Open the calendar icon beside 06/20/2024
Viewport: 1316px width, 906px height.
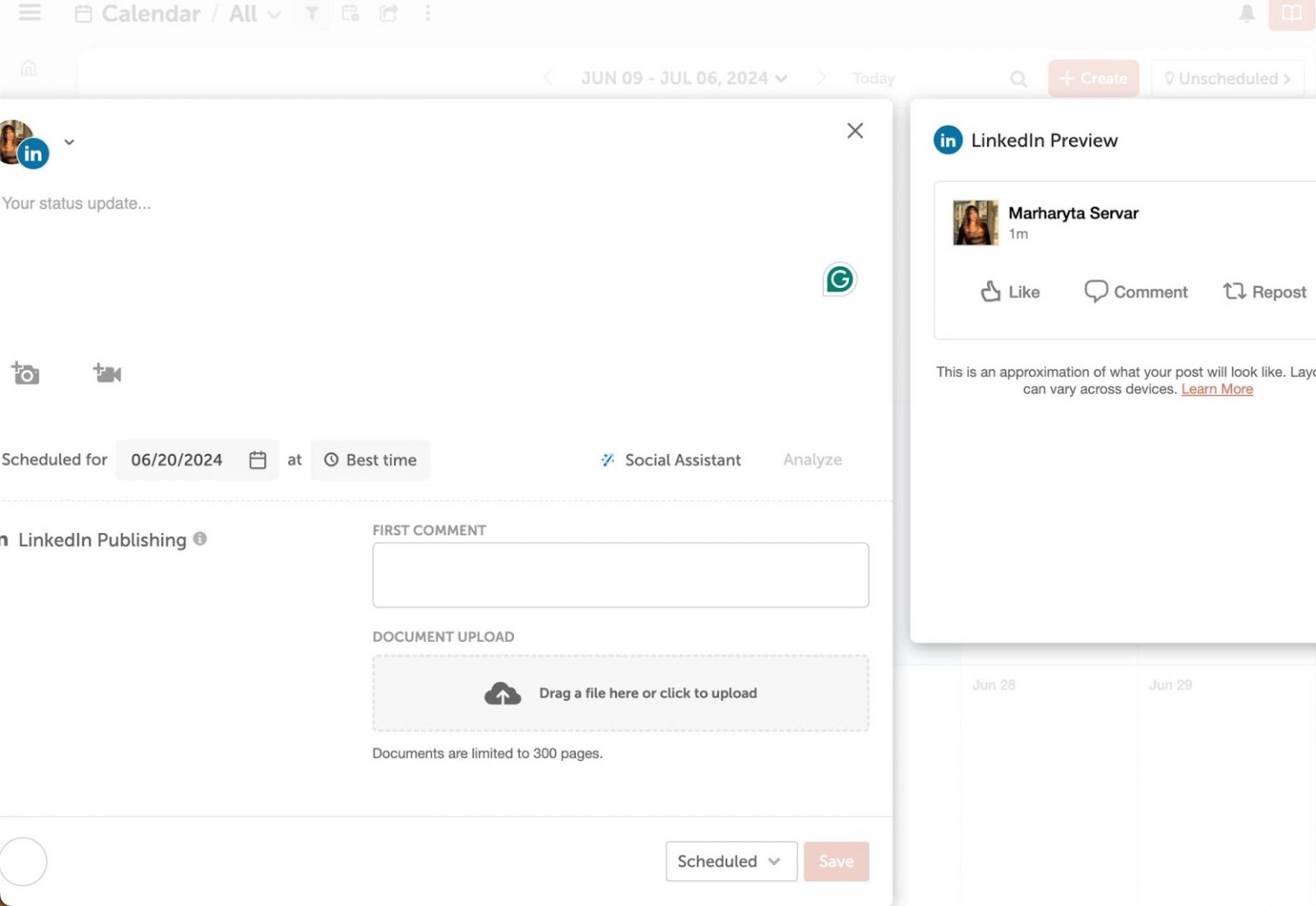click(x=258, y=459)
